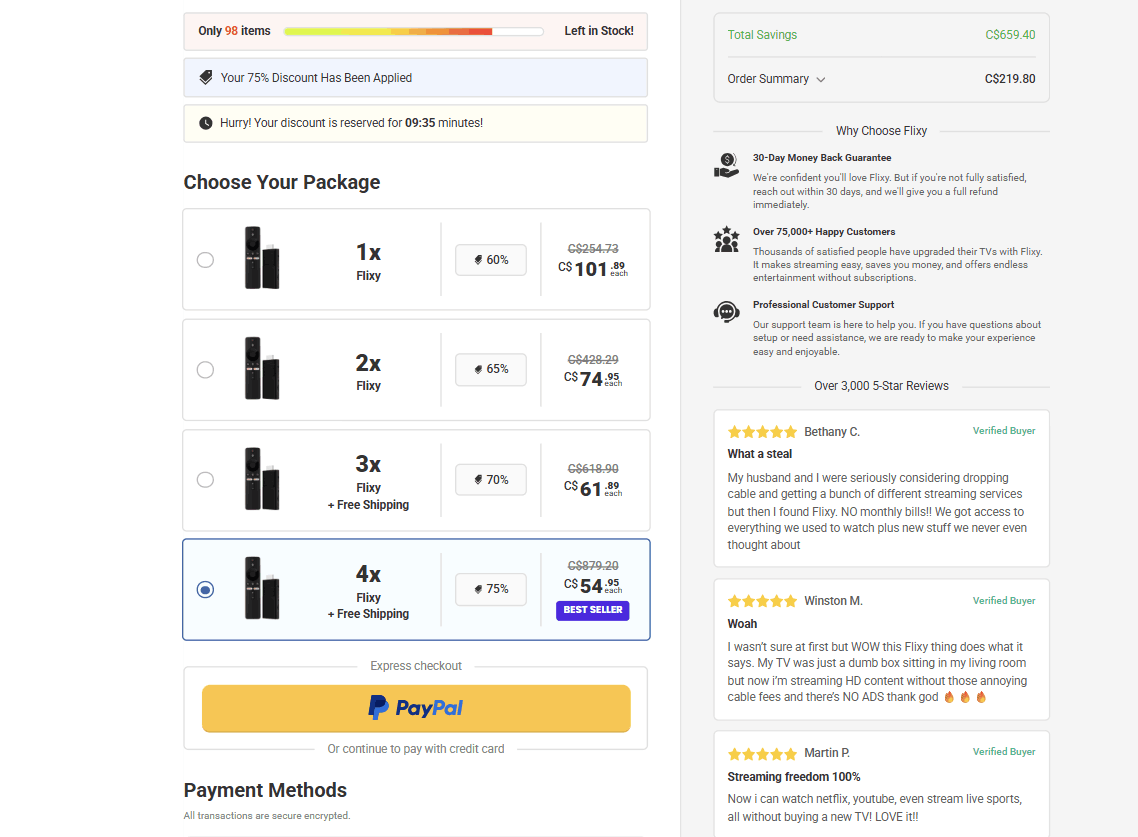1138x837 pixels.
Task: Select the 4x Flixy radio button
Action: click(x=205, y=590)
